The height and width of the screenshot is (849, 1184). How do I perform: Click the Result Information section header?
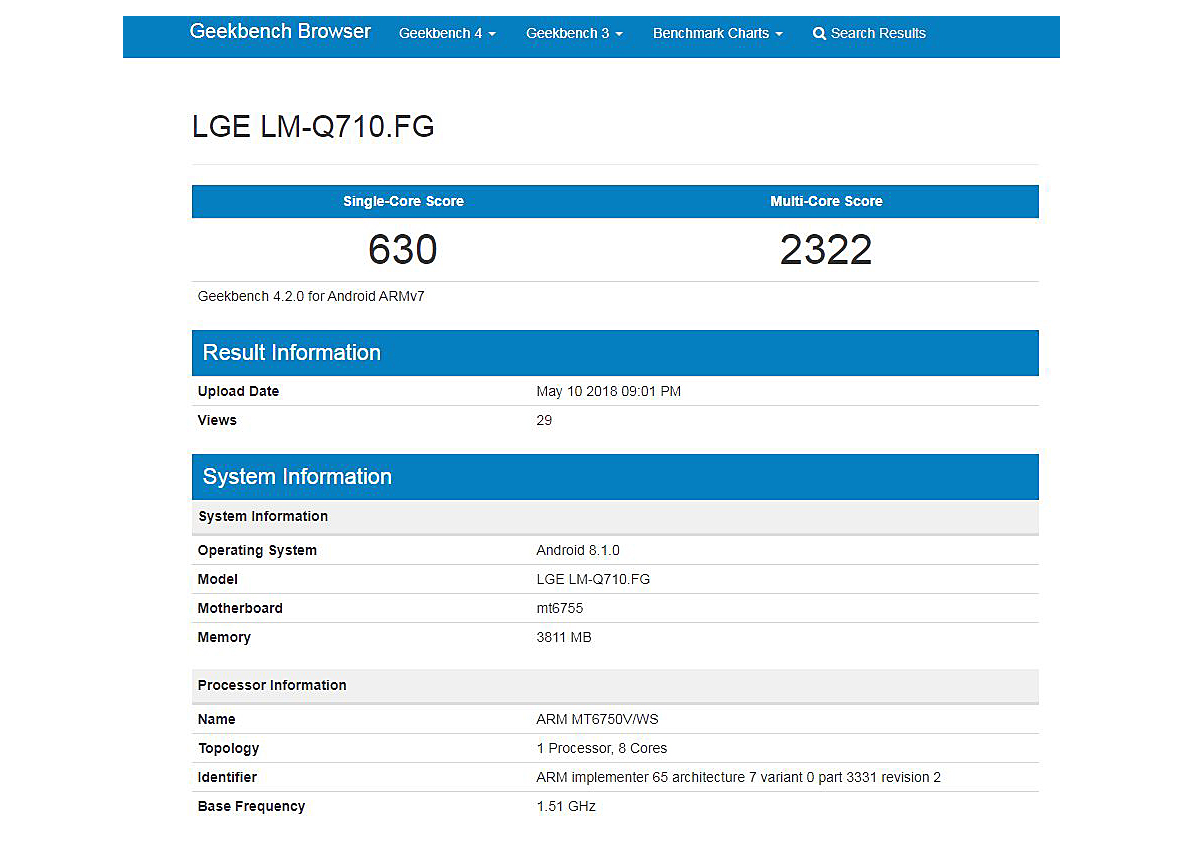pyautogui.click(x=615, y=353)
